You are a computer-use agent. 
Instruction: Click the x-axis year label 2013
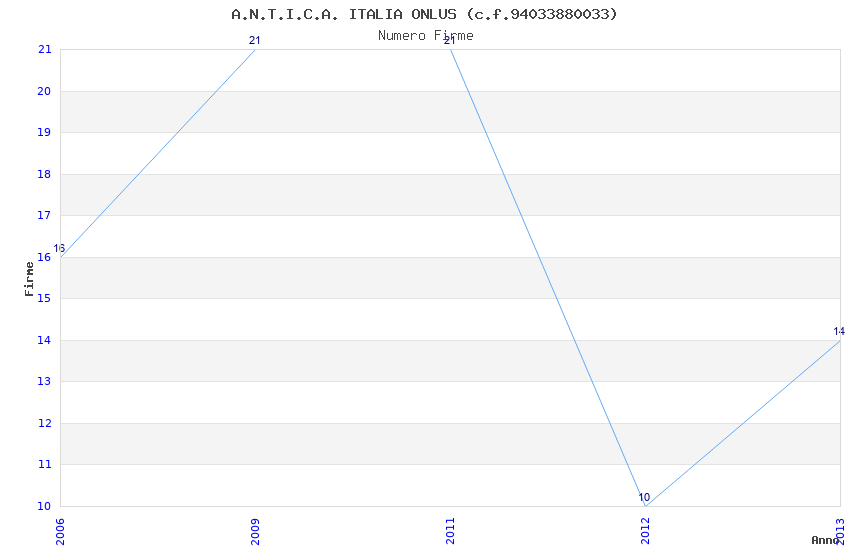pyautogui.click(x=840, y=532)
